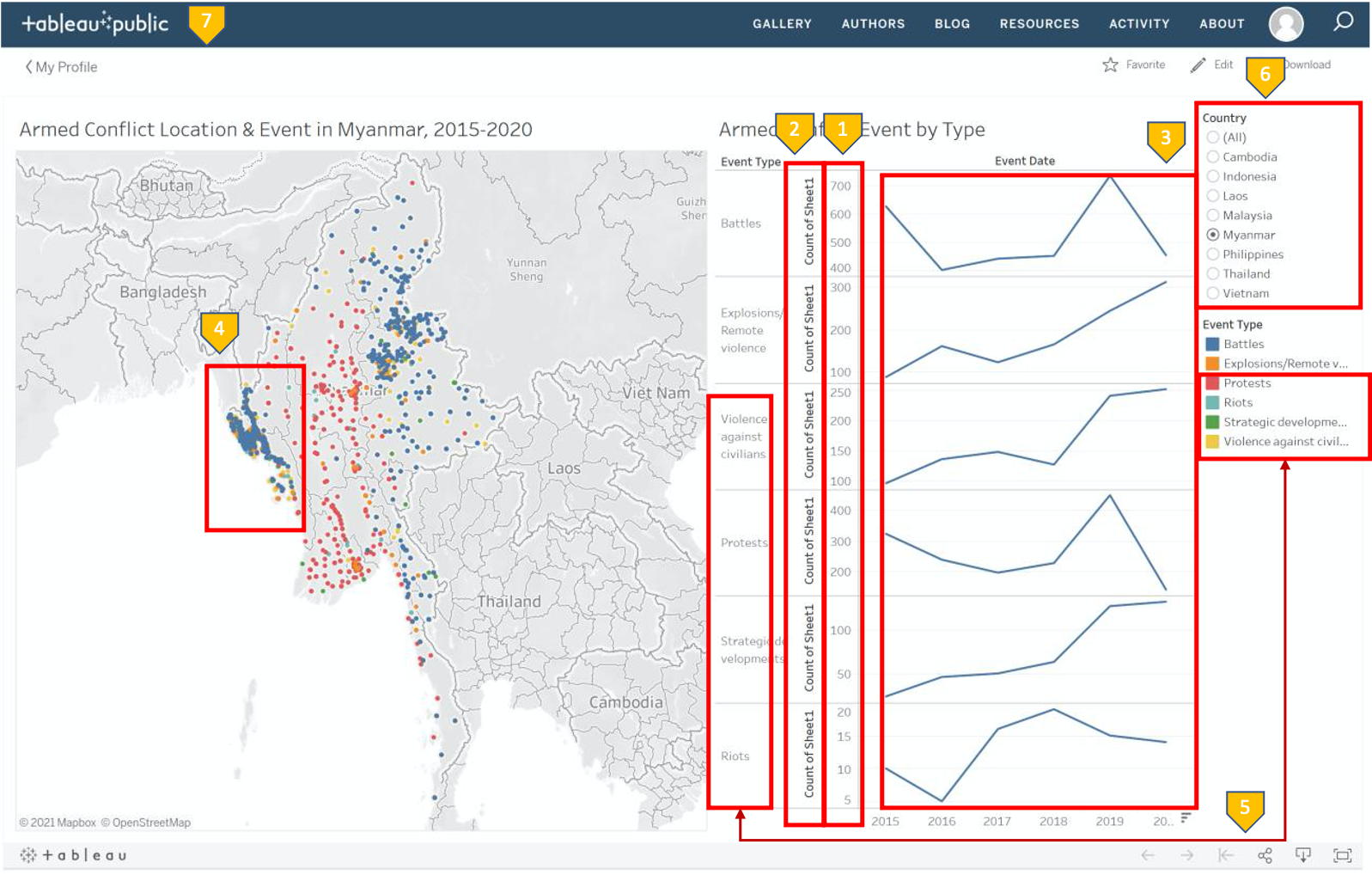Click the download icon in bottom toolbar
Image resolution: width=1372 pixels, height=875 pixels.
click(1303, 855)
